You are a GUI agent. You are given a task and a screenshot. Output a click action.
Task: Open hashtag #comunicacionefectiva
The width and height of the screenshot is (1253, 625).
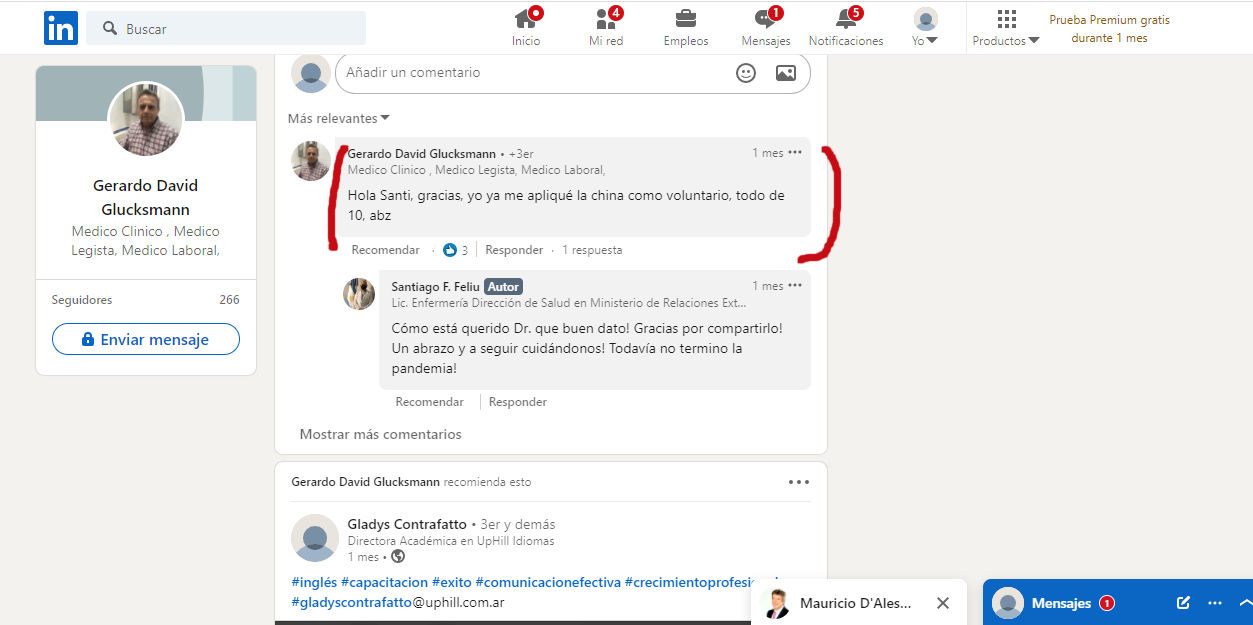(x=548, y=582)
